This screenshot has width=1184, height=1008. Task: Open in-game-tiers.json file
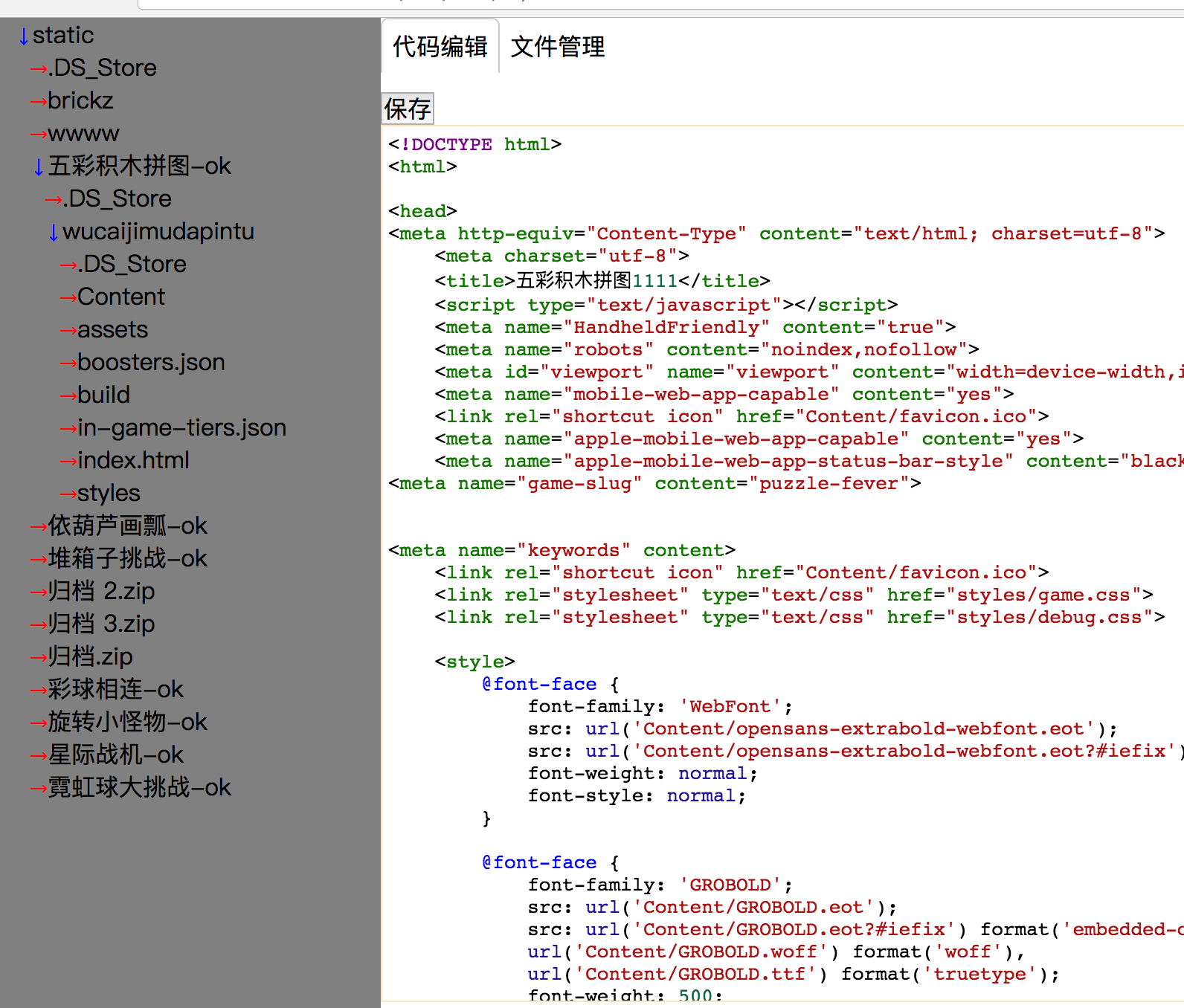tap(181, 428)
